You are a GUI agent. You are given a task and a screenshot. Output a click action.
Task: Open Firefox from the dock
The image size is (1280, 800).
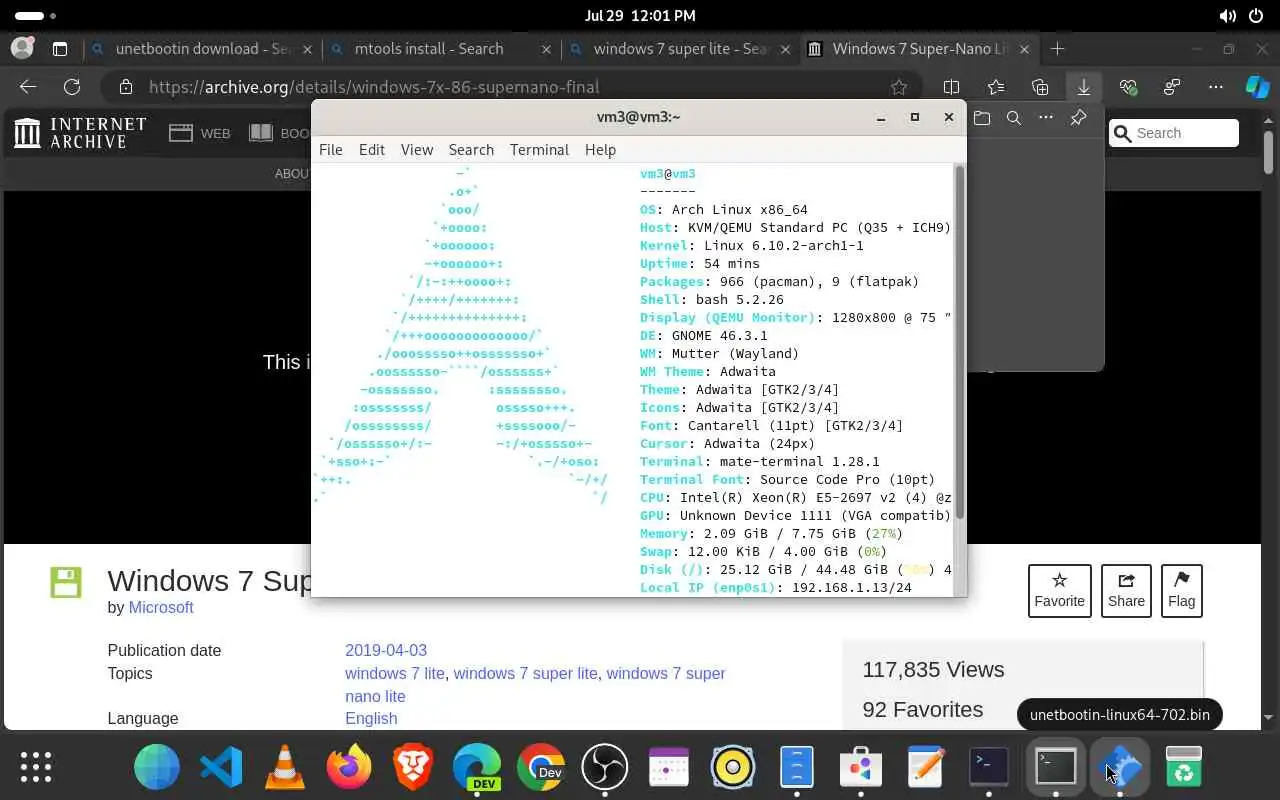click(x=349, y=767)
